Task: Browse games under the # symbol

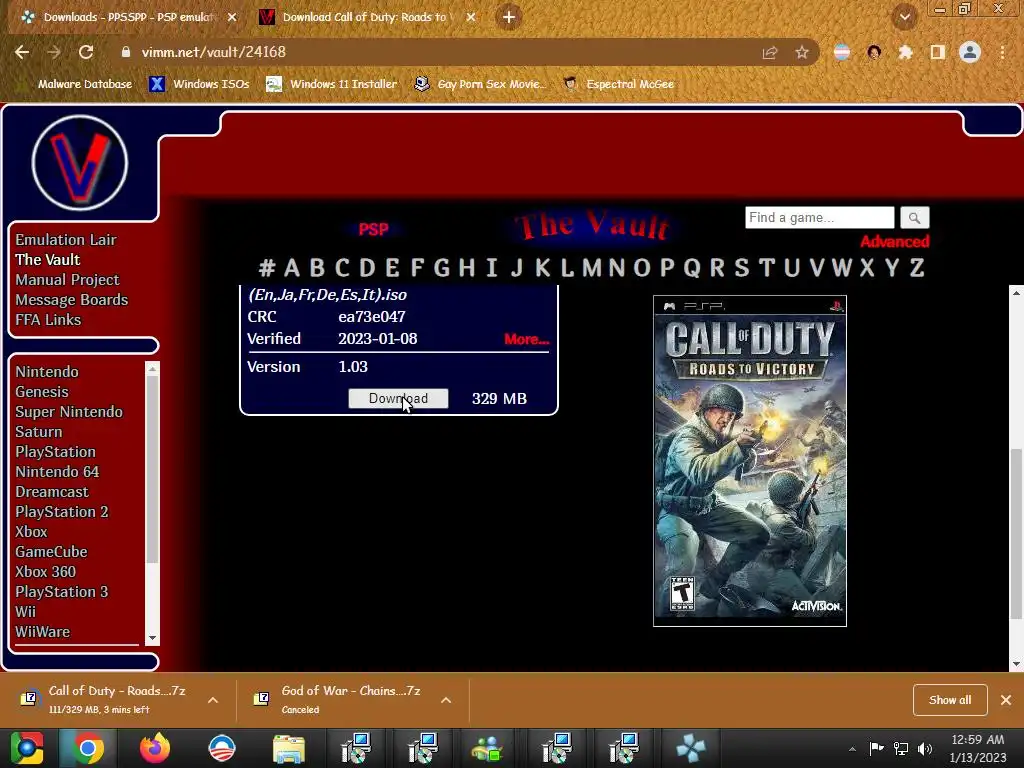Action: [x=266, y=268]
